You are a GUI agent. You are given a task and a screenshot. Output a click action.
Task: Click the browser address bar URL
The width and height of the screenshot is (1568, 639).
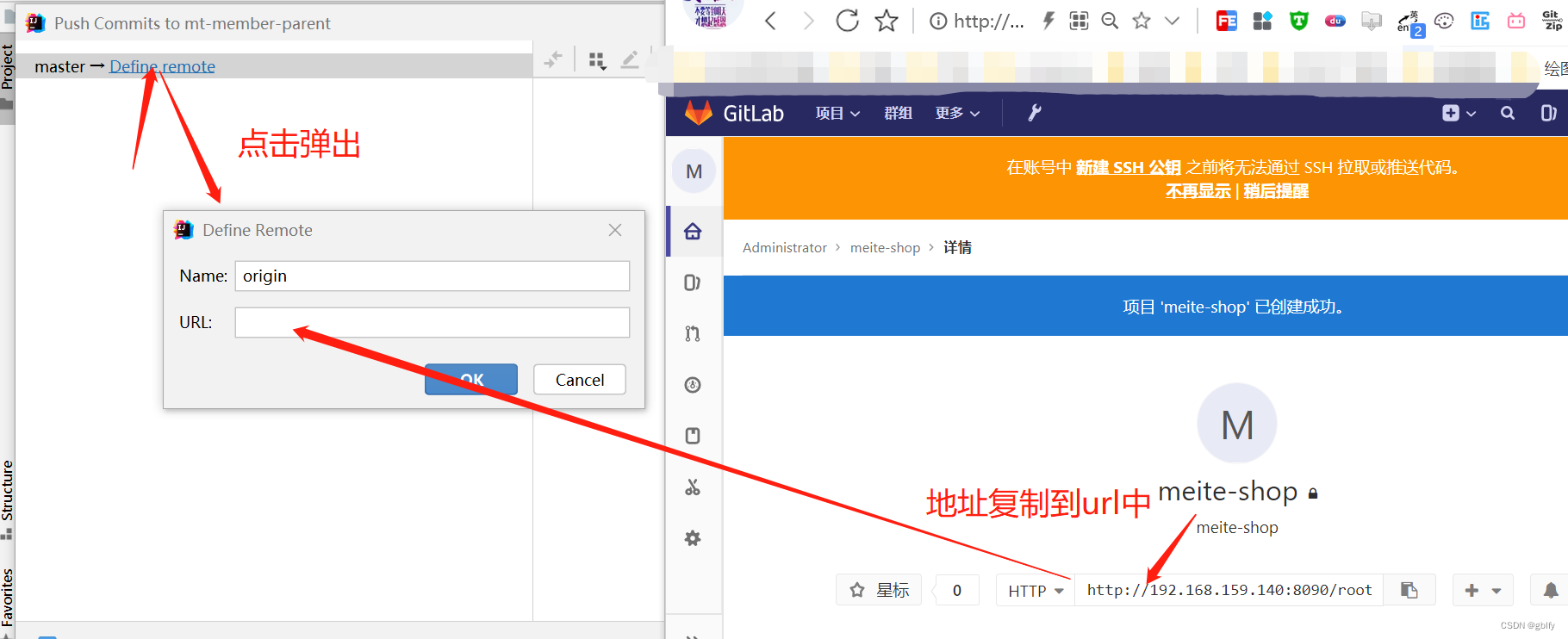pyautogui.click(x=988, y=22)
